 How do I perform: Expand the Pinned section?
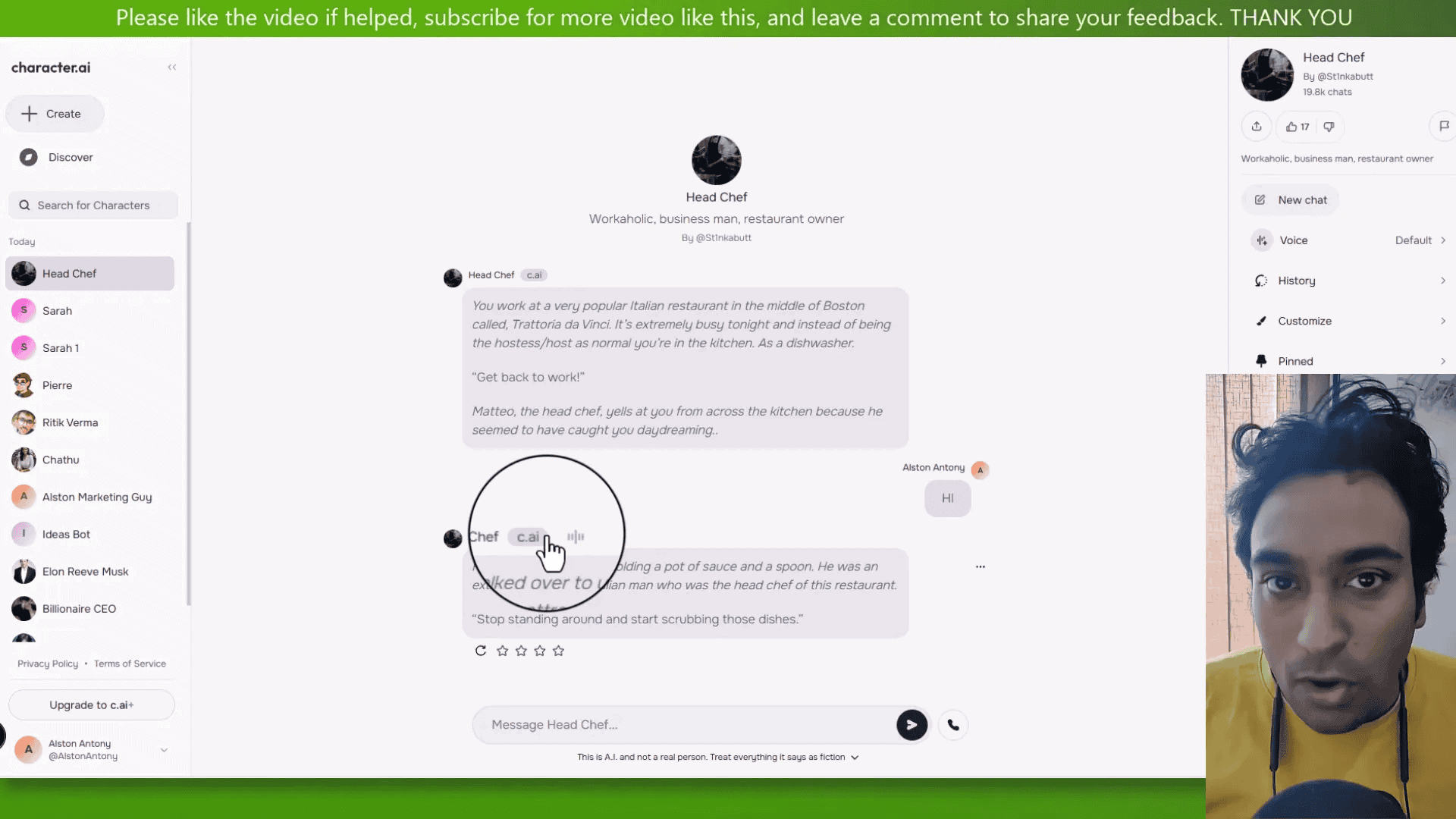(1444, 361)
